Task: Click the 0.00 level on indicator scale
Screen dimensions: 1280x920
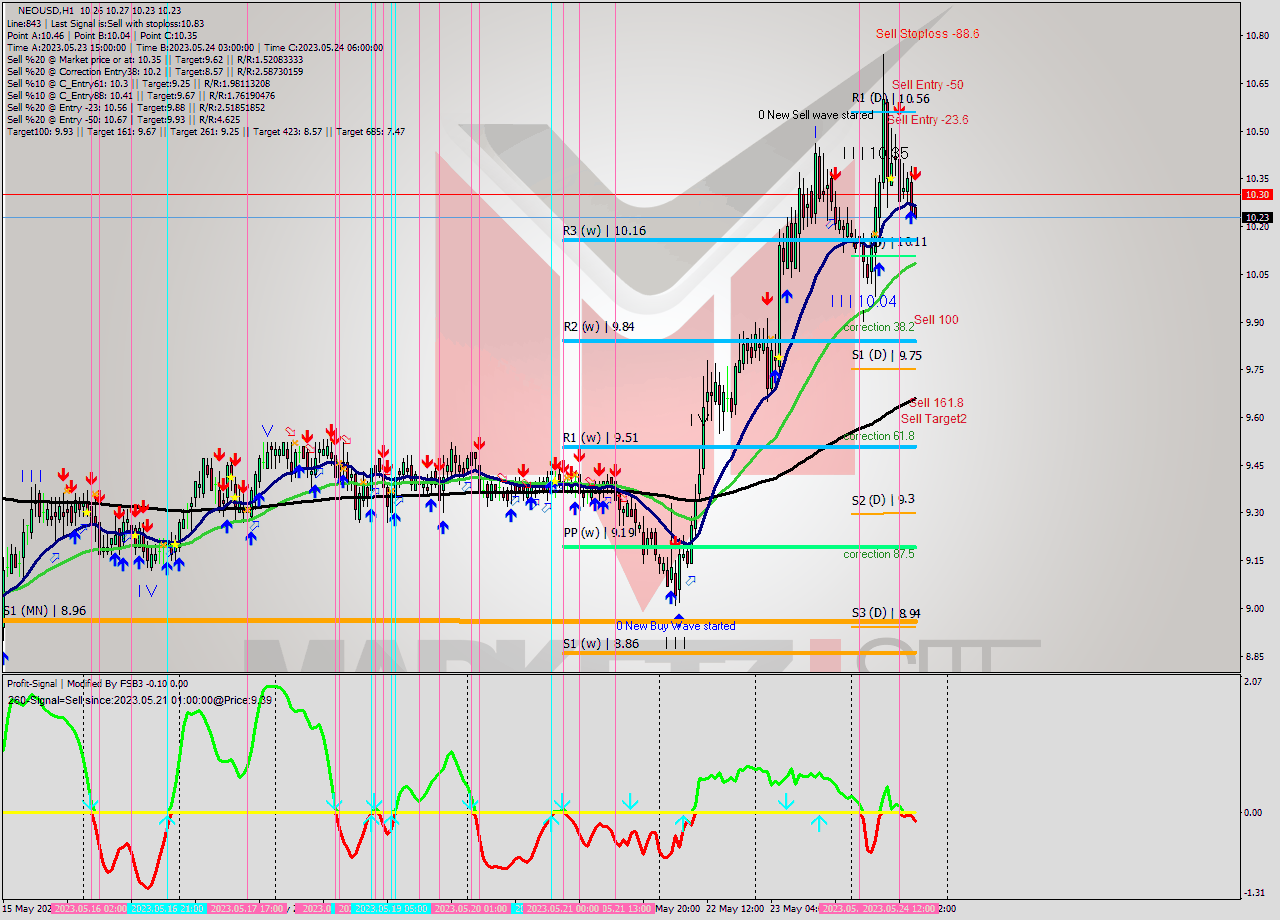Action: (1254, 812)
